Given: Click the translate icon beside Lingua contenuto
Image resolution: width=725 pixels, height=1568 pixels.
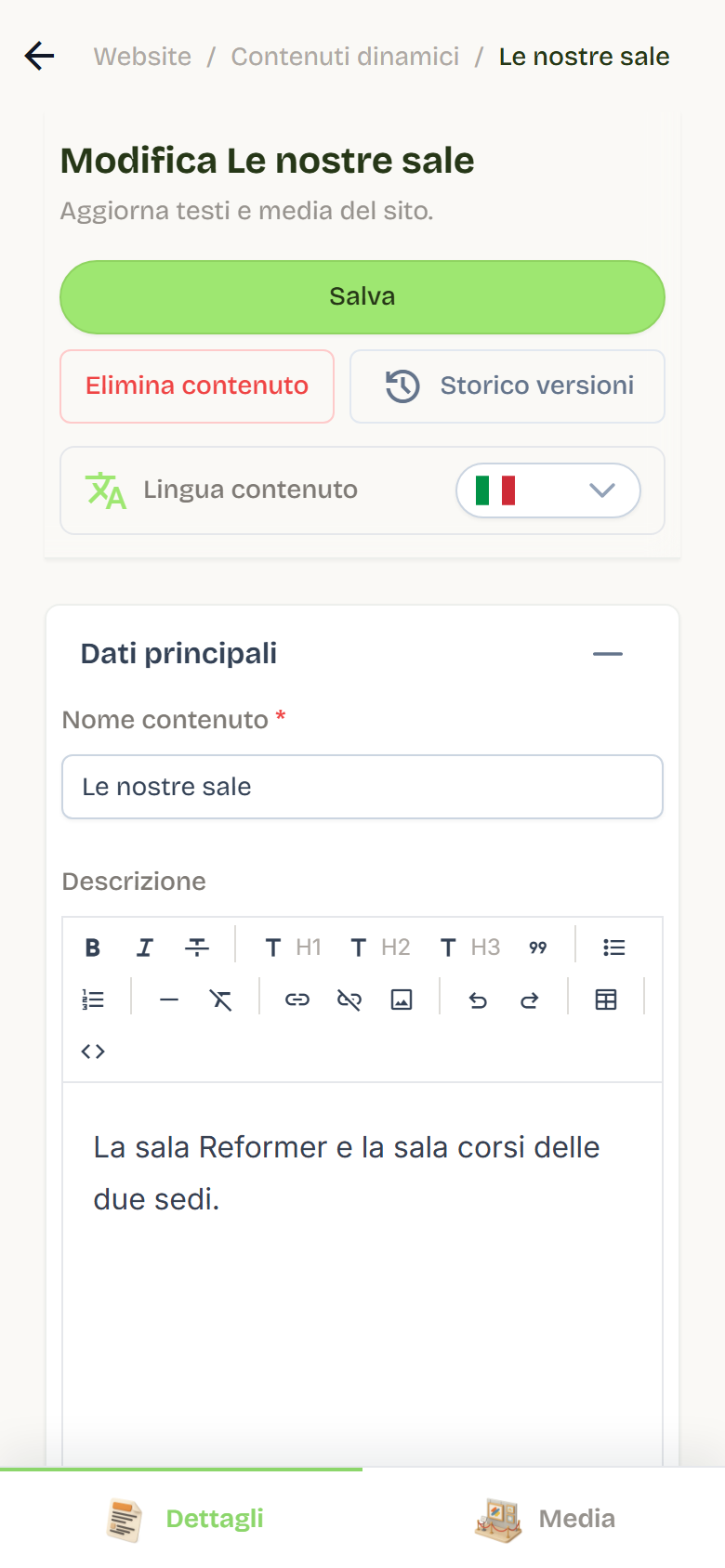Looking at the screenshot, I should click(x=105, y=490).
